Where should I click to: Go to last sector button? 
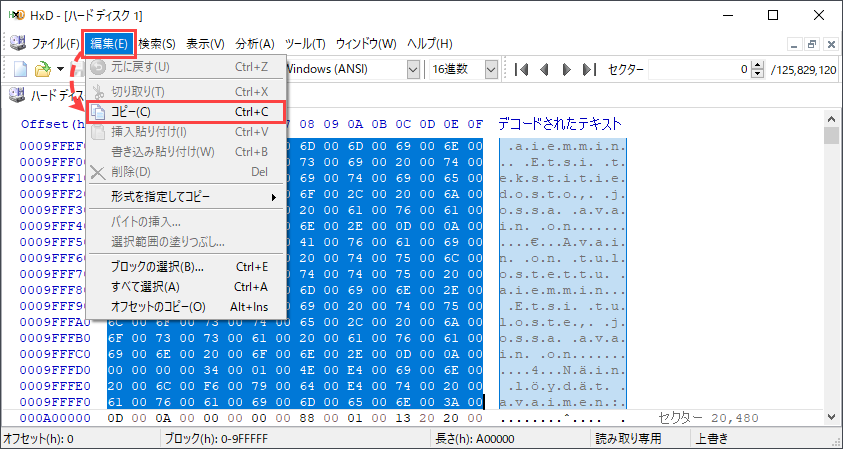589,69
